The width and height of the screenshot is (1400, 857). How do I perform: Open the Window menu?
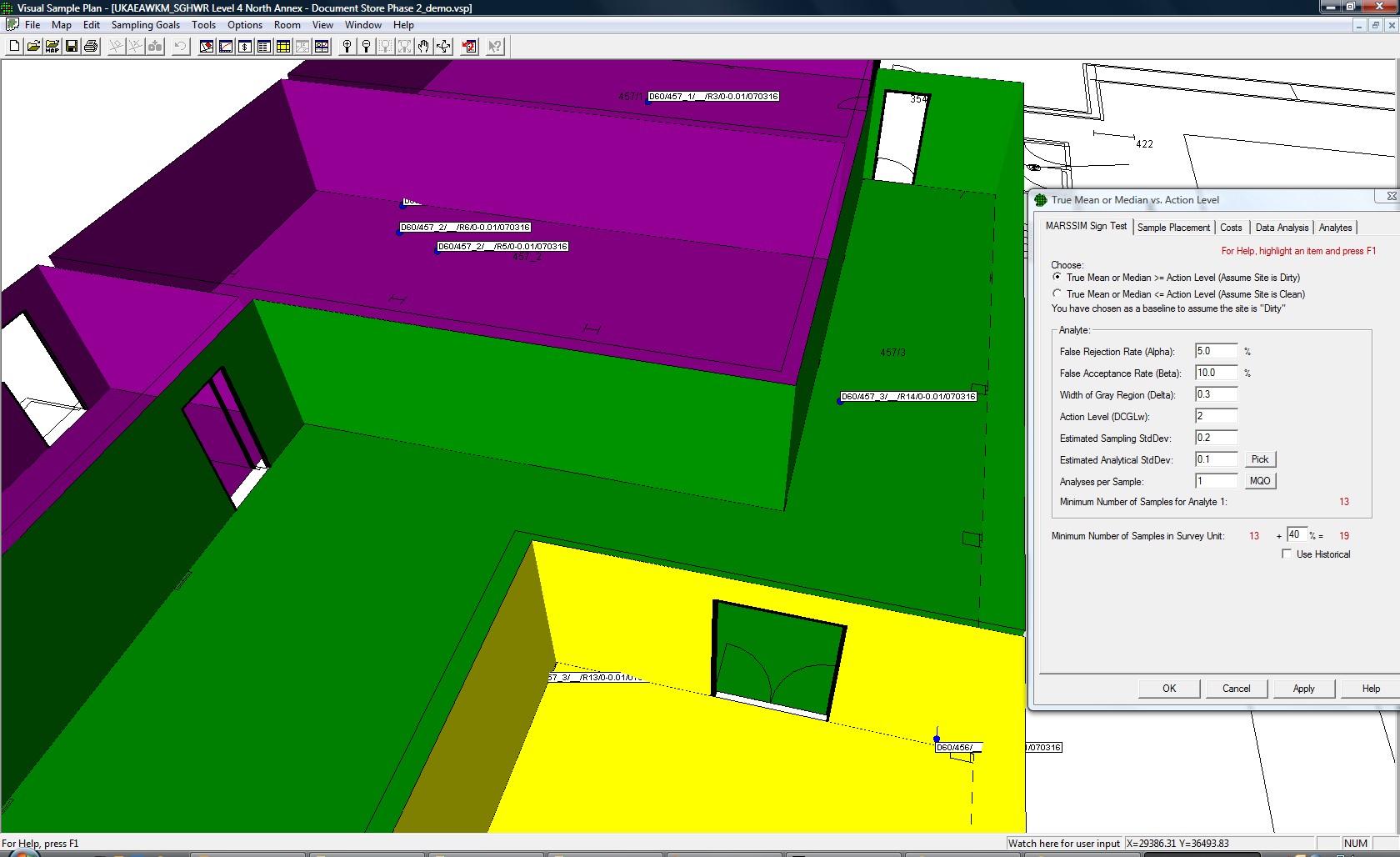click(x=363, y=25)
